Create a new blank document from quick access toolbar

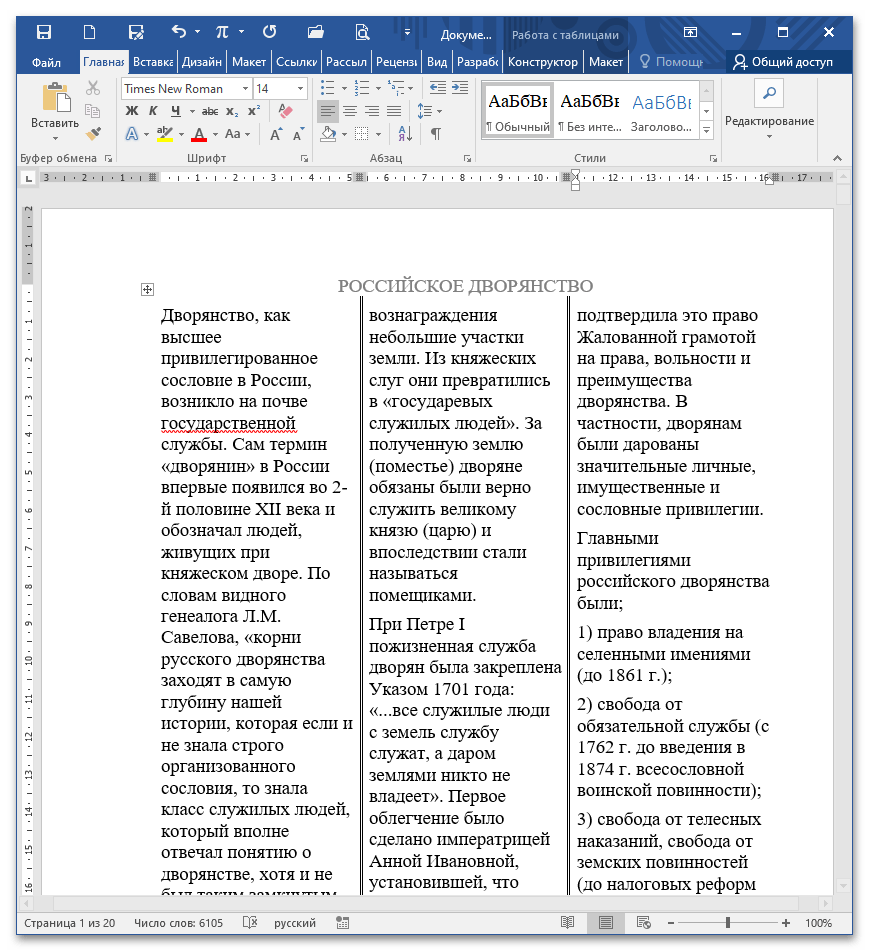[x=89, y=32]
